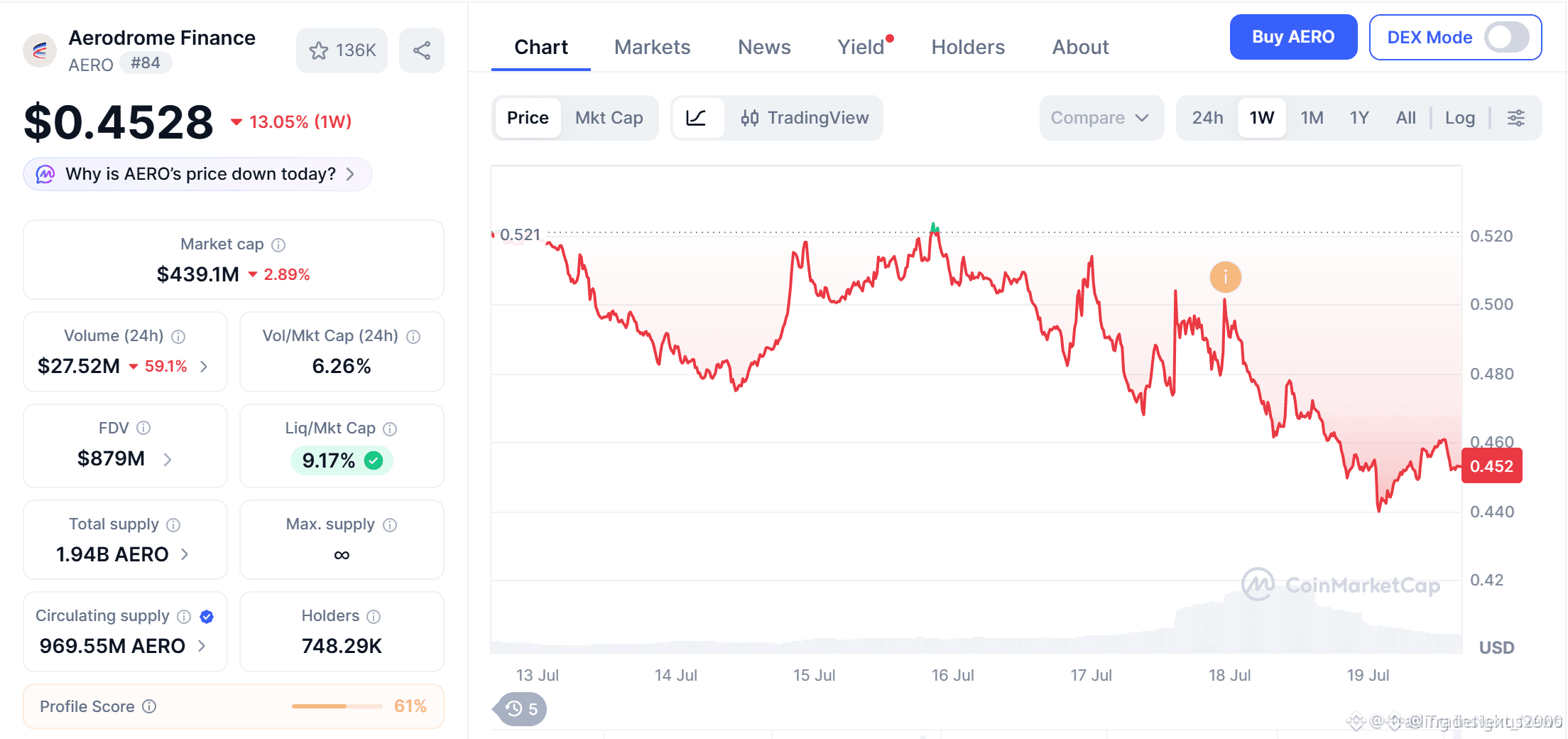
Task: Click the Profile Score info icon
Action: coord(149,706)
